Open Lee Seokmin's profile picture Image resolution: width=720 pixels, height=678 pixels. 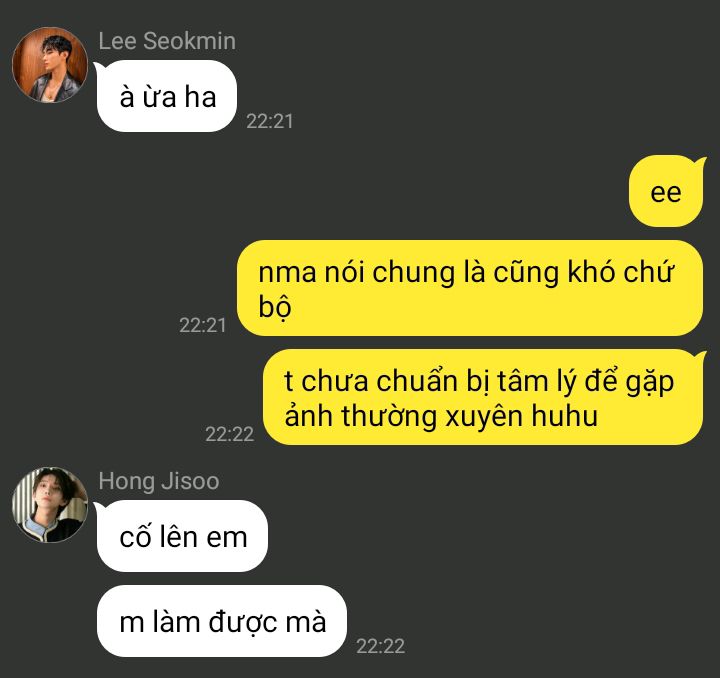pos(50,64)
